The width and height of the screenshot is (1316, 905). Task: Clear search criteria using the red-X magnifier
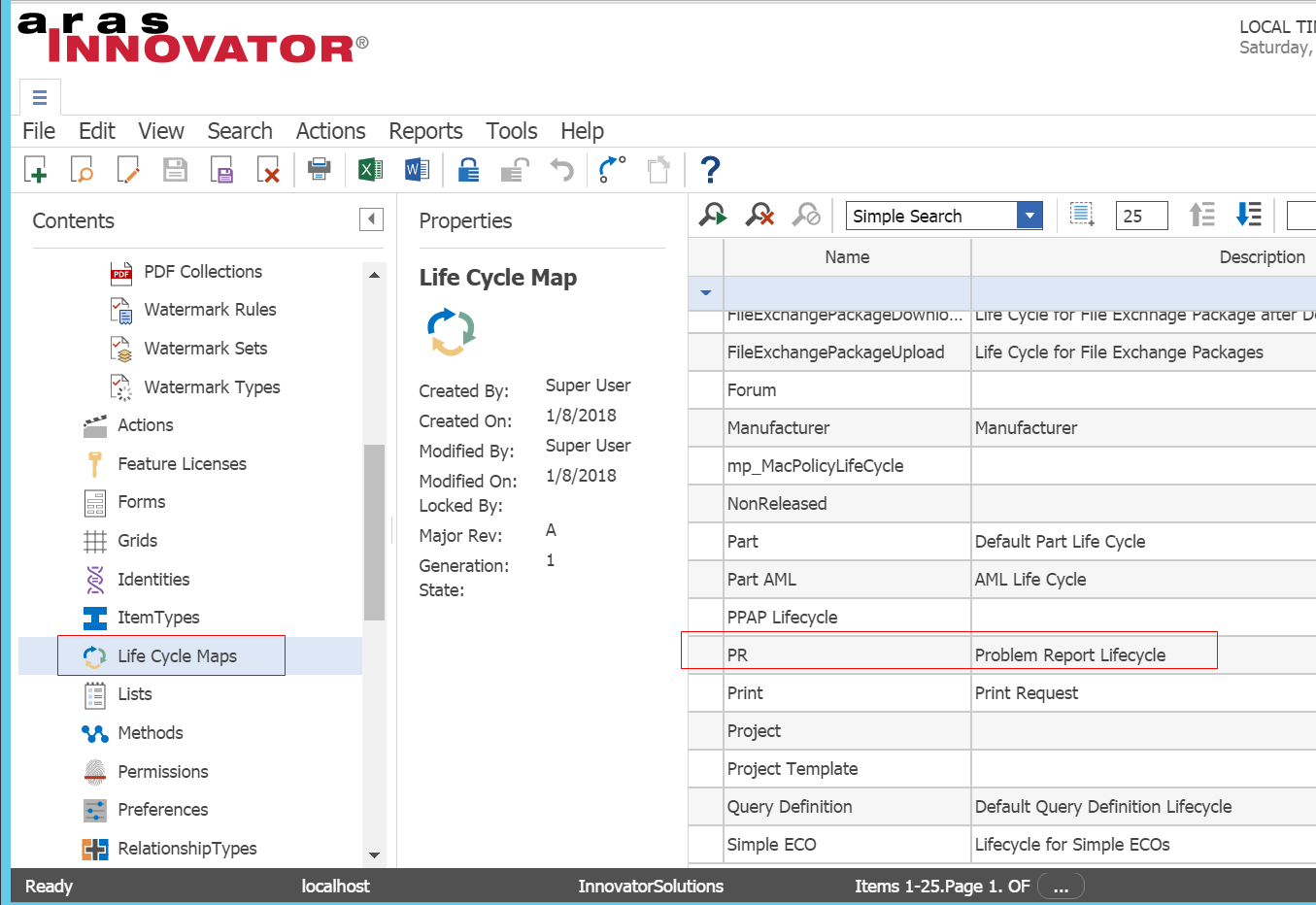[759, 215]
